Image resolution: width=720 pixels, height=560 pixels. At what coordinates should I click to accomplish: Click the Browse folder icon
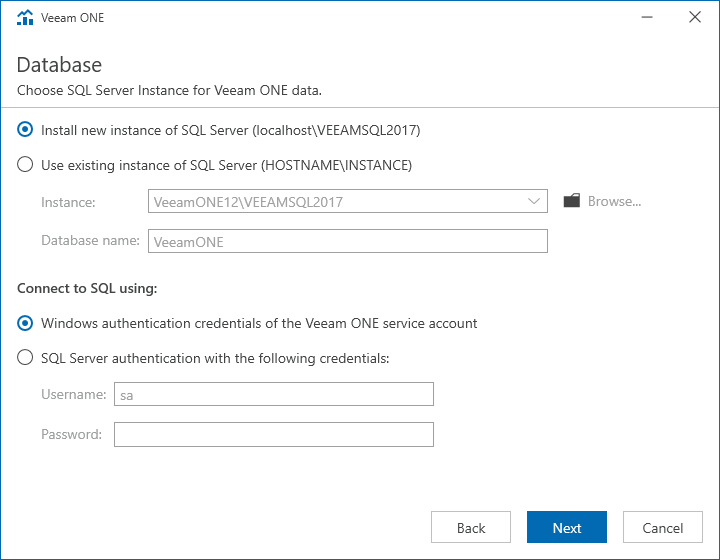click(572, 201)
